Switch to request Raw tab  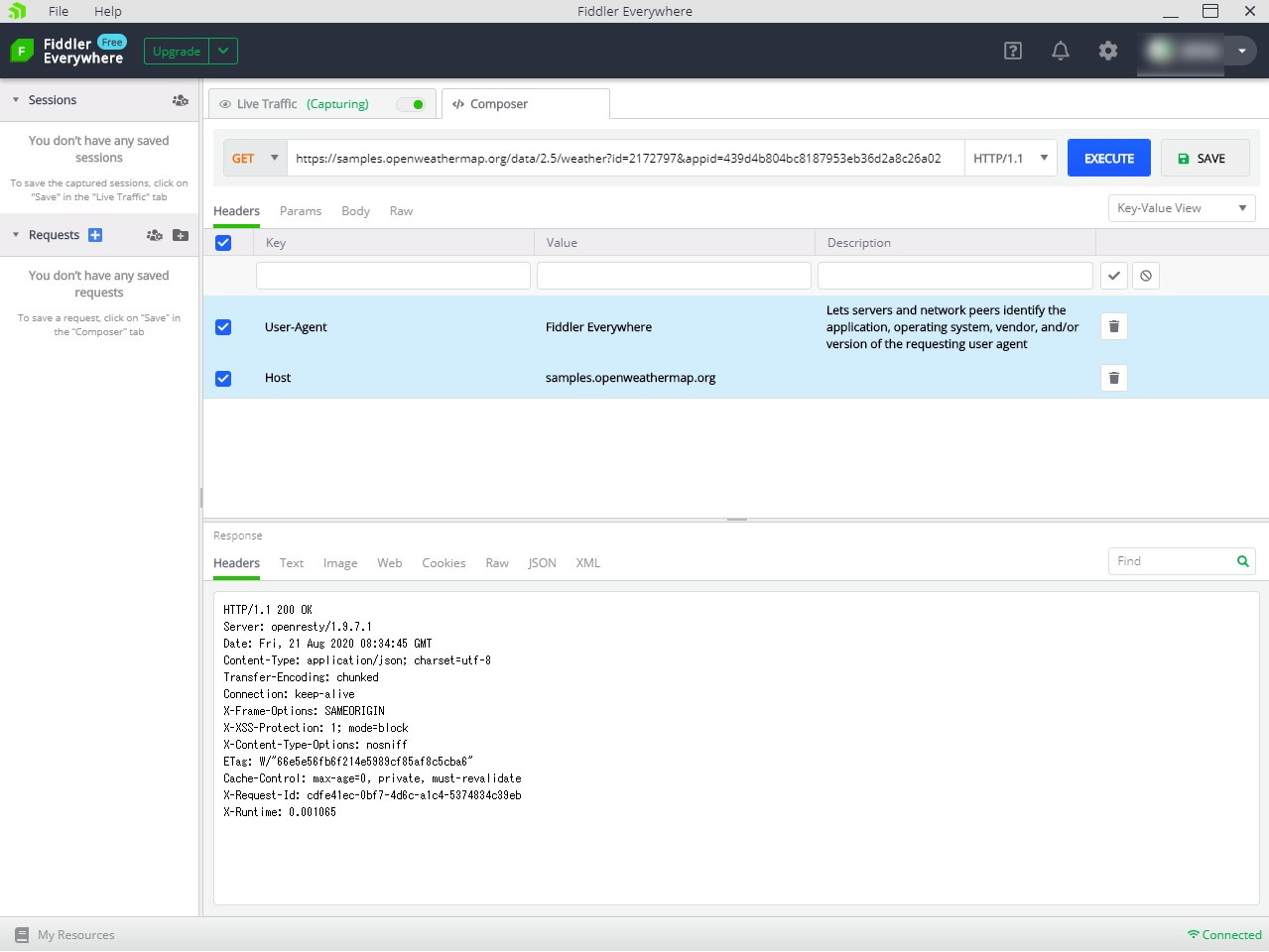(401, 211)
